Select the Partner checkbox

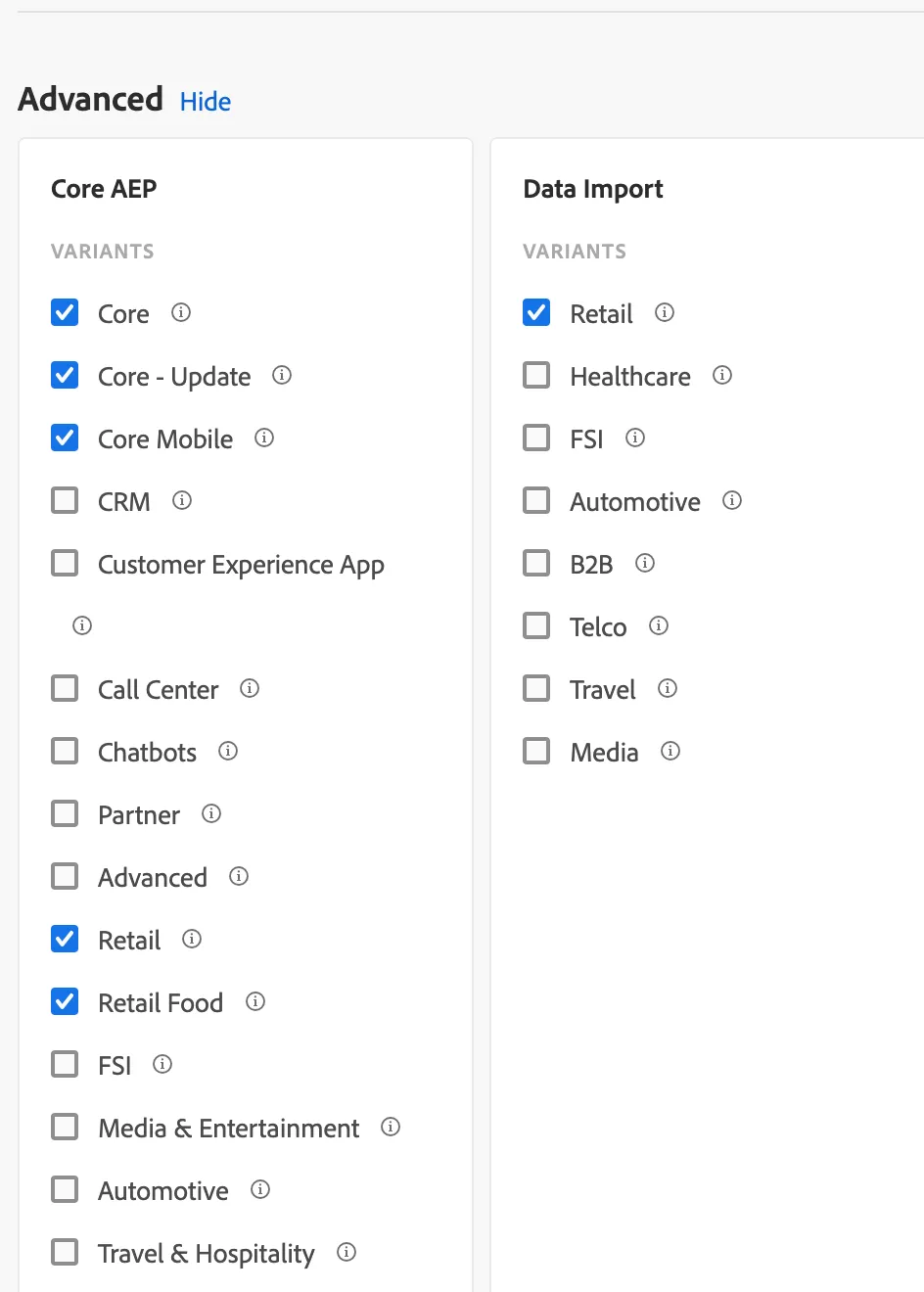click(65, 813)
